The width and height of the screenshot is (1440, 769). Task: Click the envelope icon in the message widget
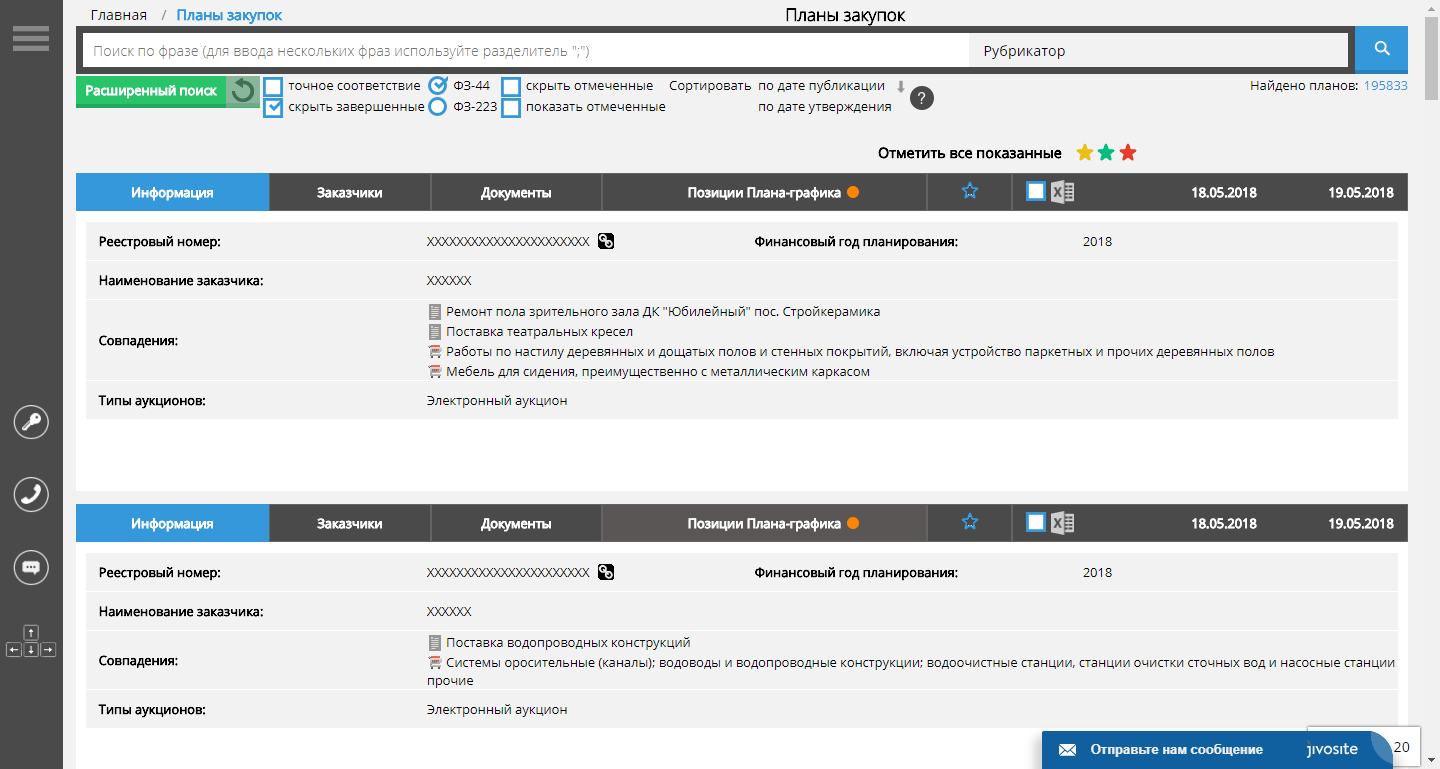(x=1067, y=750)
